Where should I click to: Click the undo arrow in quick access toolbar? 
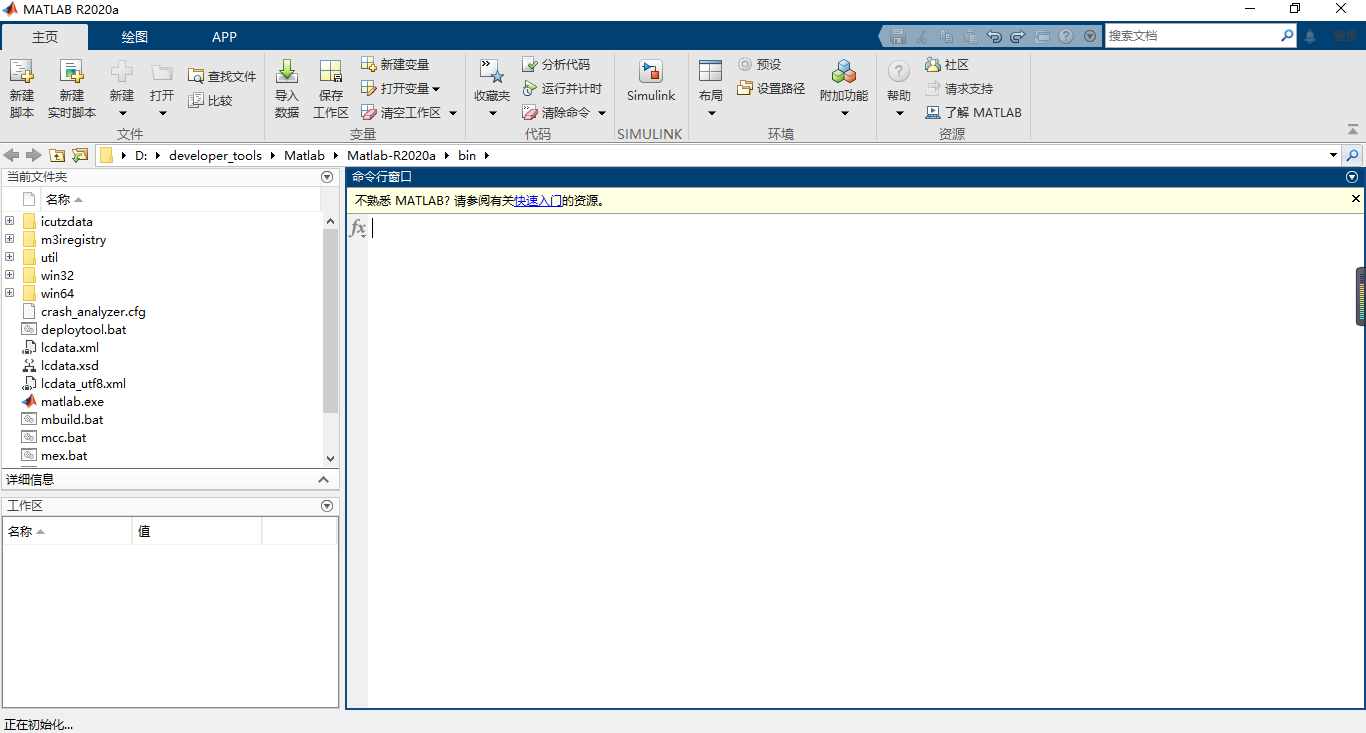(x=994, y=36)
